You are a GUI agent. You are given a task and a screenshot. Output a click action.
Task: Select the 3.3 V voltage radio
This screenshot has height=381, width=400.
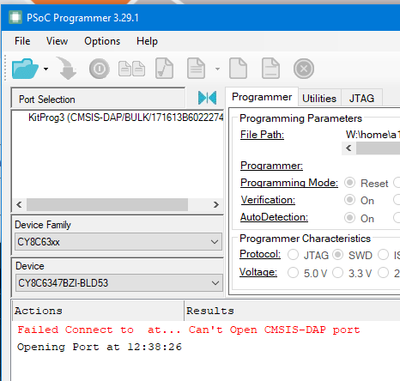[x=338, y=273]
